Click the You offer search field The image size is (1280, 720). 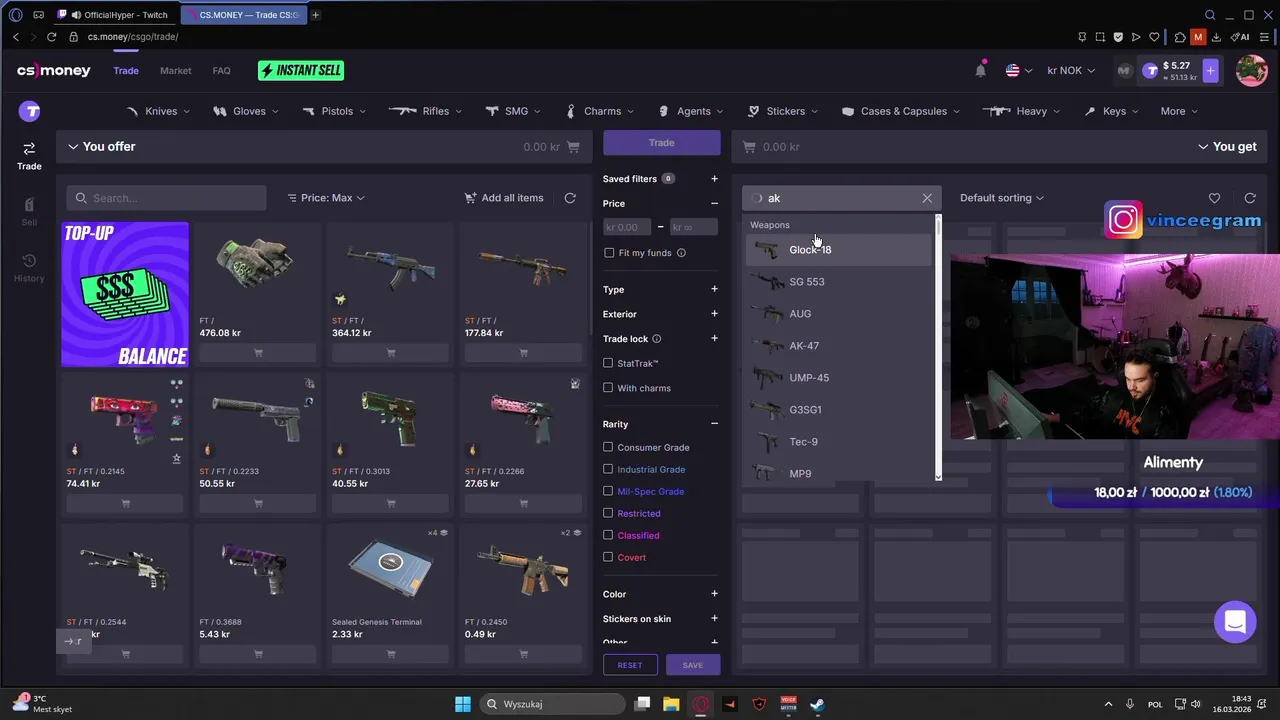tap(167, 198)
